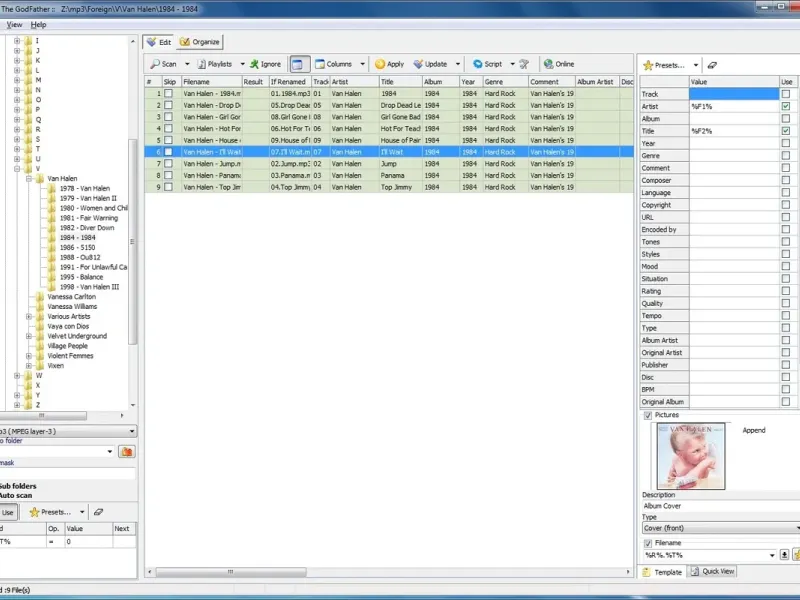The image size is (800, 600).
Task: Click the Update toolbar button
Action: pos(430,64)
